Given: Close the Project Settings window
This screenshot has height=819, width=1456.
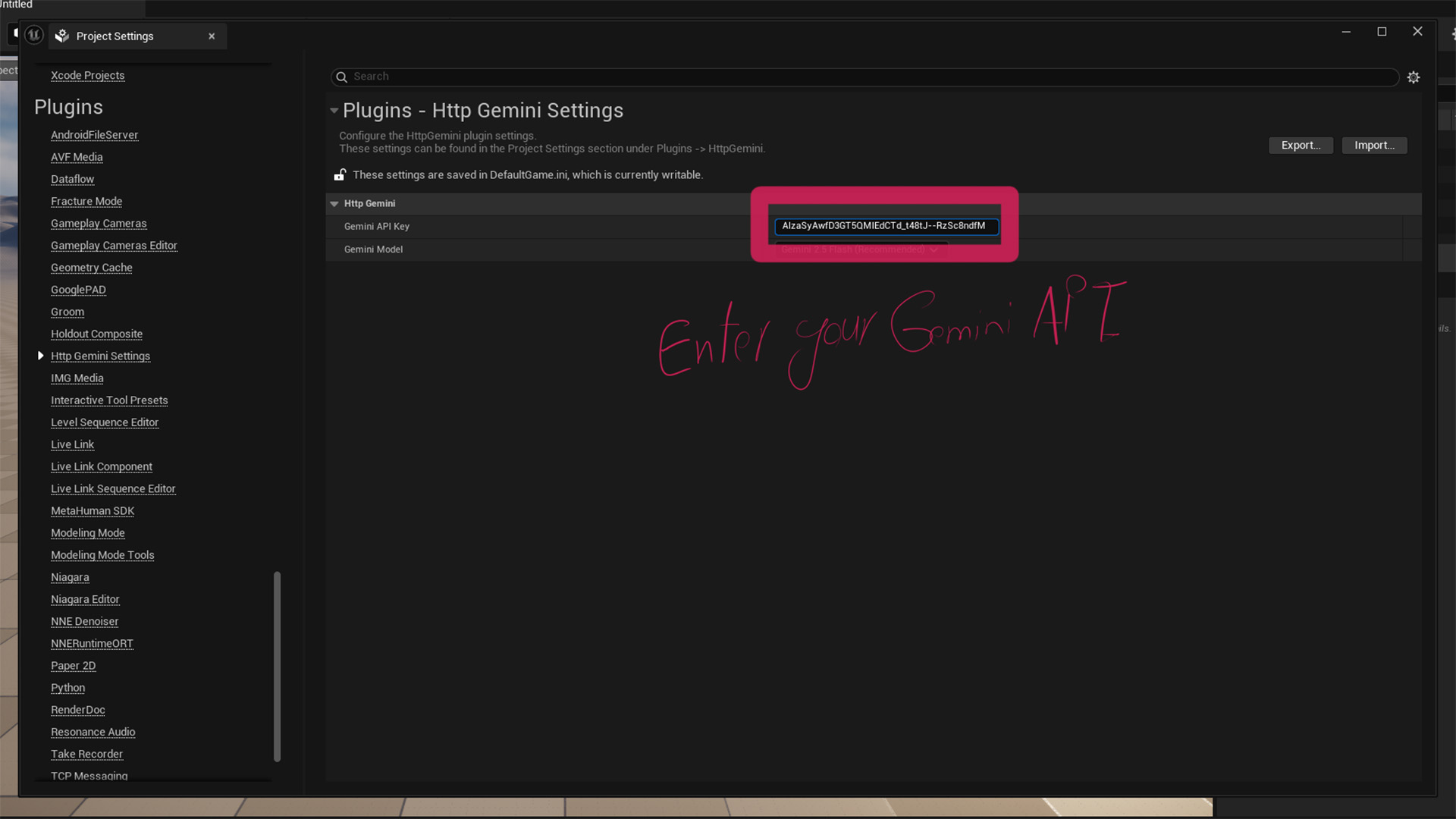Looking at the screenshot, I should tap(1417, 32).
